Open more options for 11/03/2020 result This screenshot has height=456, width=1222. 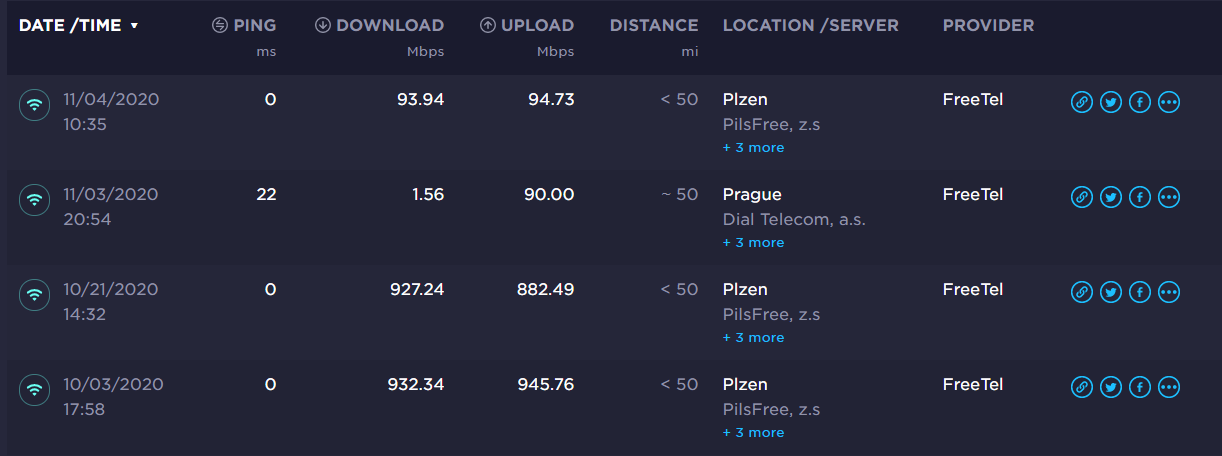1169,197
